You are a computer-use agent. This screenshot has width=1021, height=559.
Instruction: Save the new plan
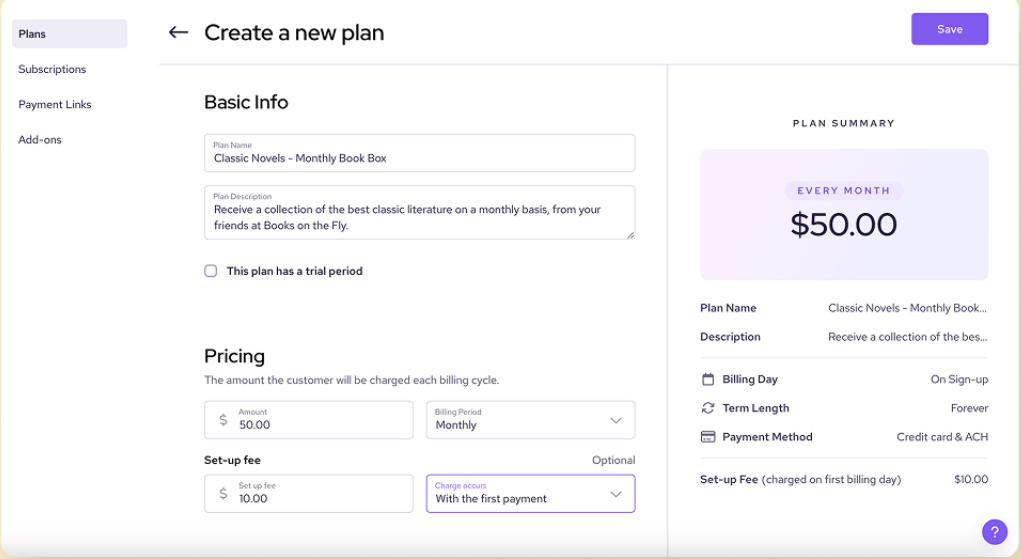pyautogui.click(x=949, y=29)
